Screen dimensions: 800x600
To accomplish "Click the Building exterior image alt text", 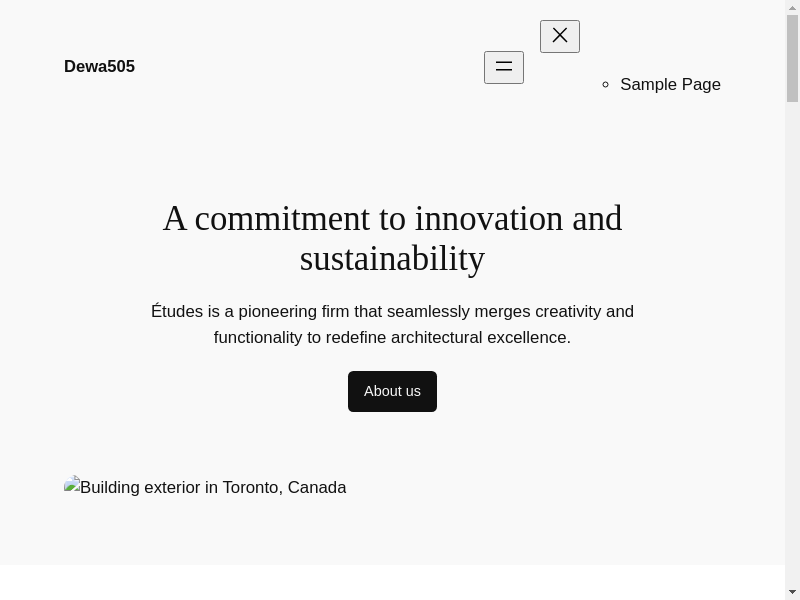I will coord(213,488).
